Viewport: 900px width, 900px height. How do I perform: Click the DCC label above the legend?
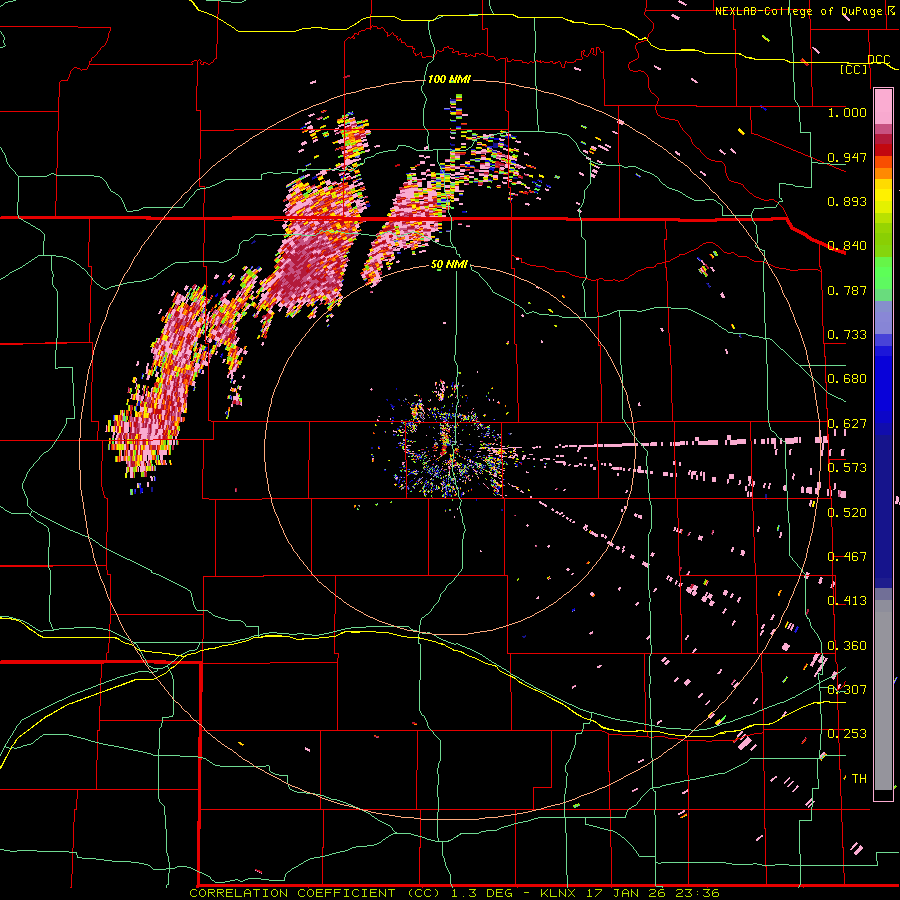coord(878,60)
